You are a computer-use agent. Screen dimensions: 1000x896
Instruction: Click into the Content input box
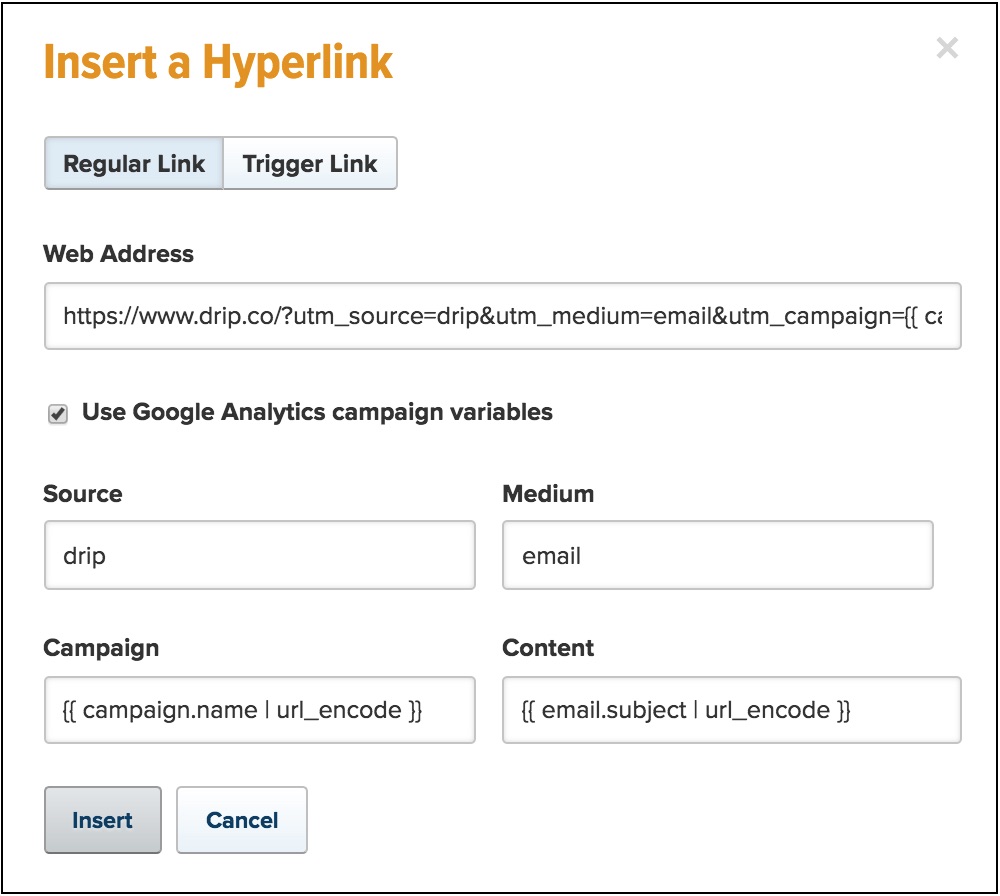pos(731,711)
